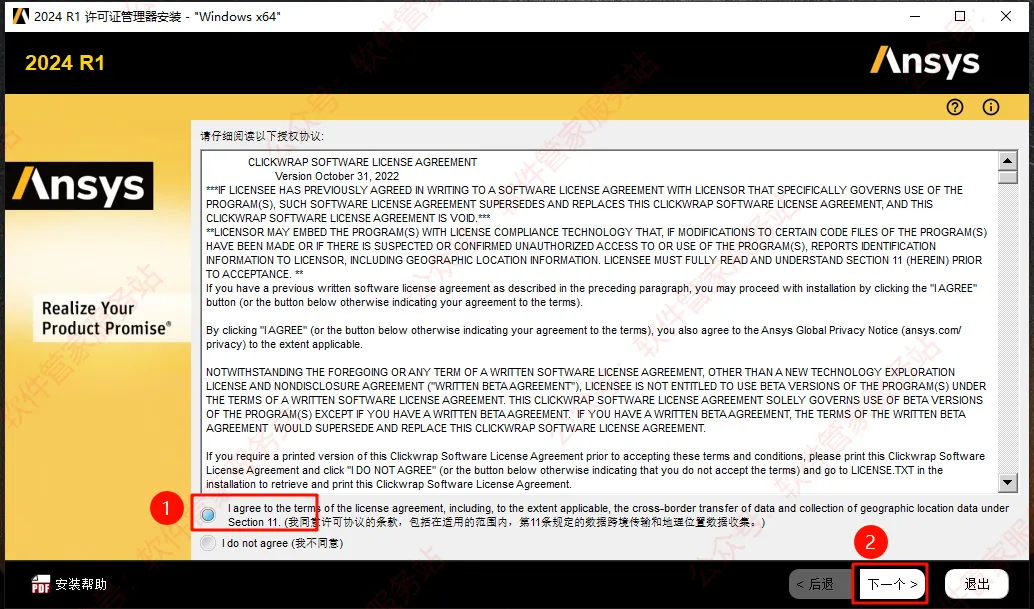
Task: Click the Realize Your Product Promise tagline
Action: click(107, 318)
